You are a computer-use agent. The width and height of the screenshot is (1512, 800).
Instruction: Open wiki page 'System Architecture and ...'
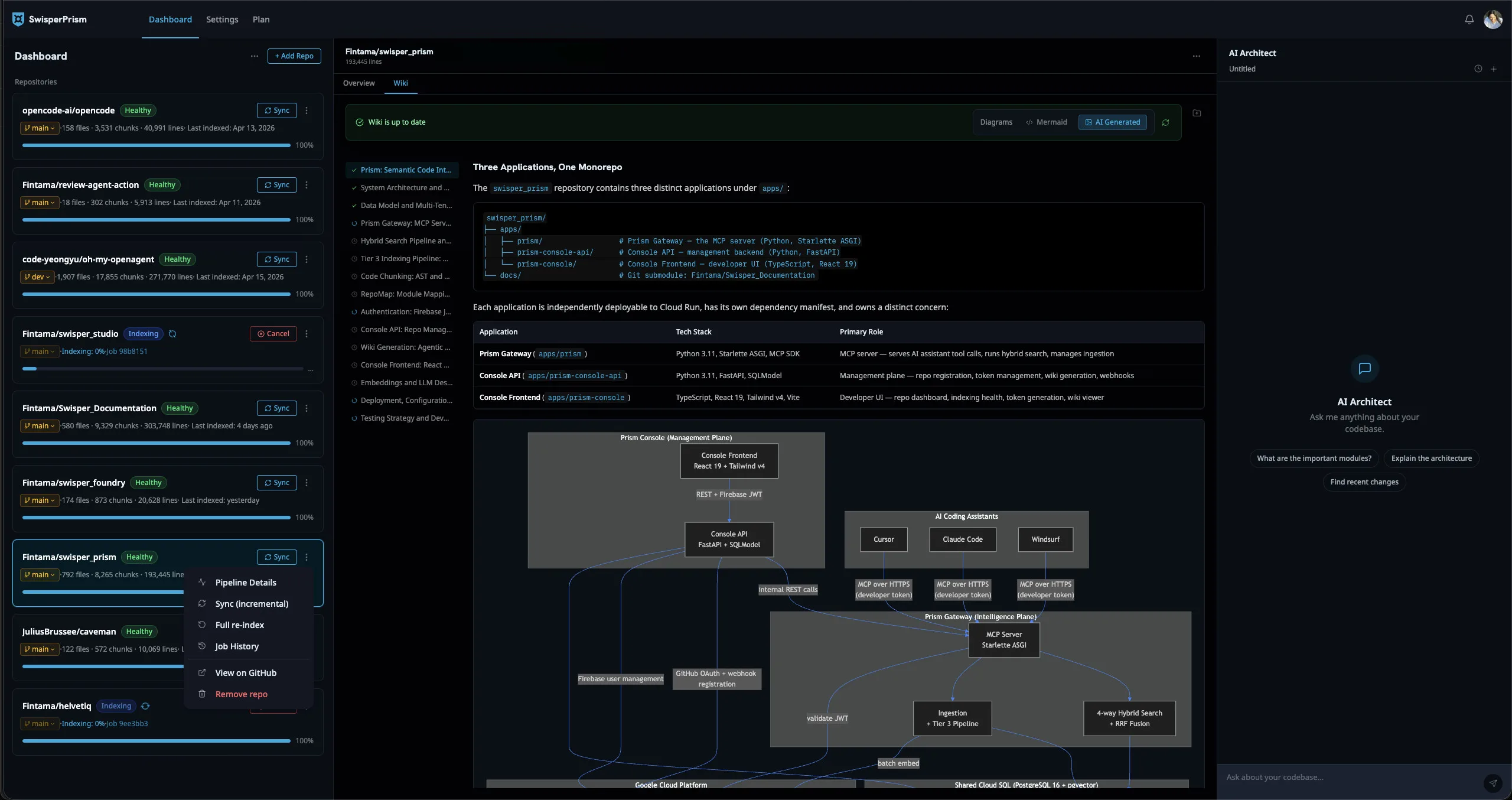pyautogui.click(x=402, y=188)
